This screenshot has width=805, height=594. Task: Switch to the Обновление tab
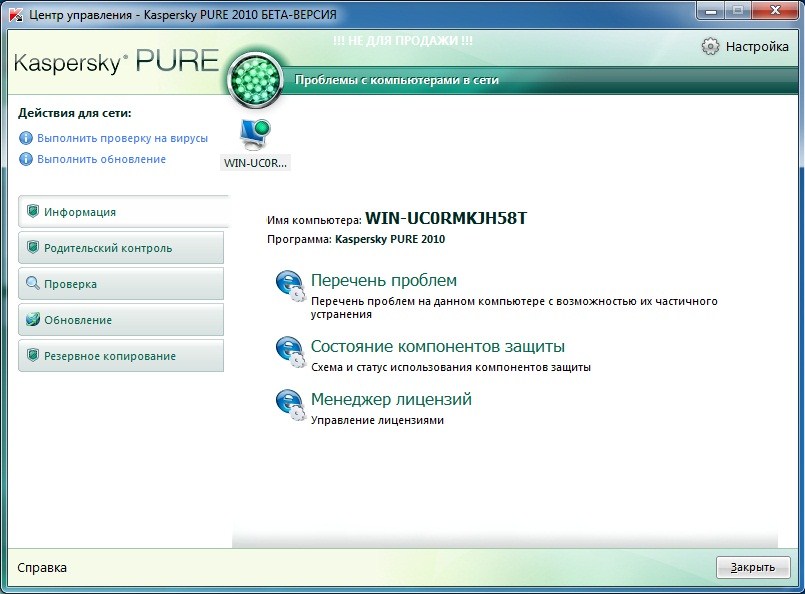point(121,319)
